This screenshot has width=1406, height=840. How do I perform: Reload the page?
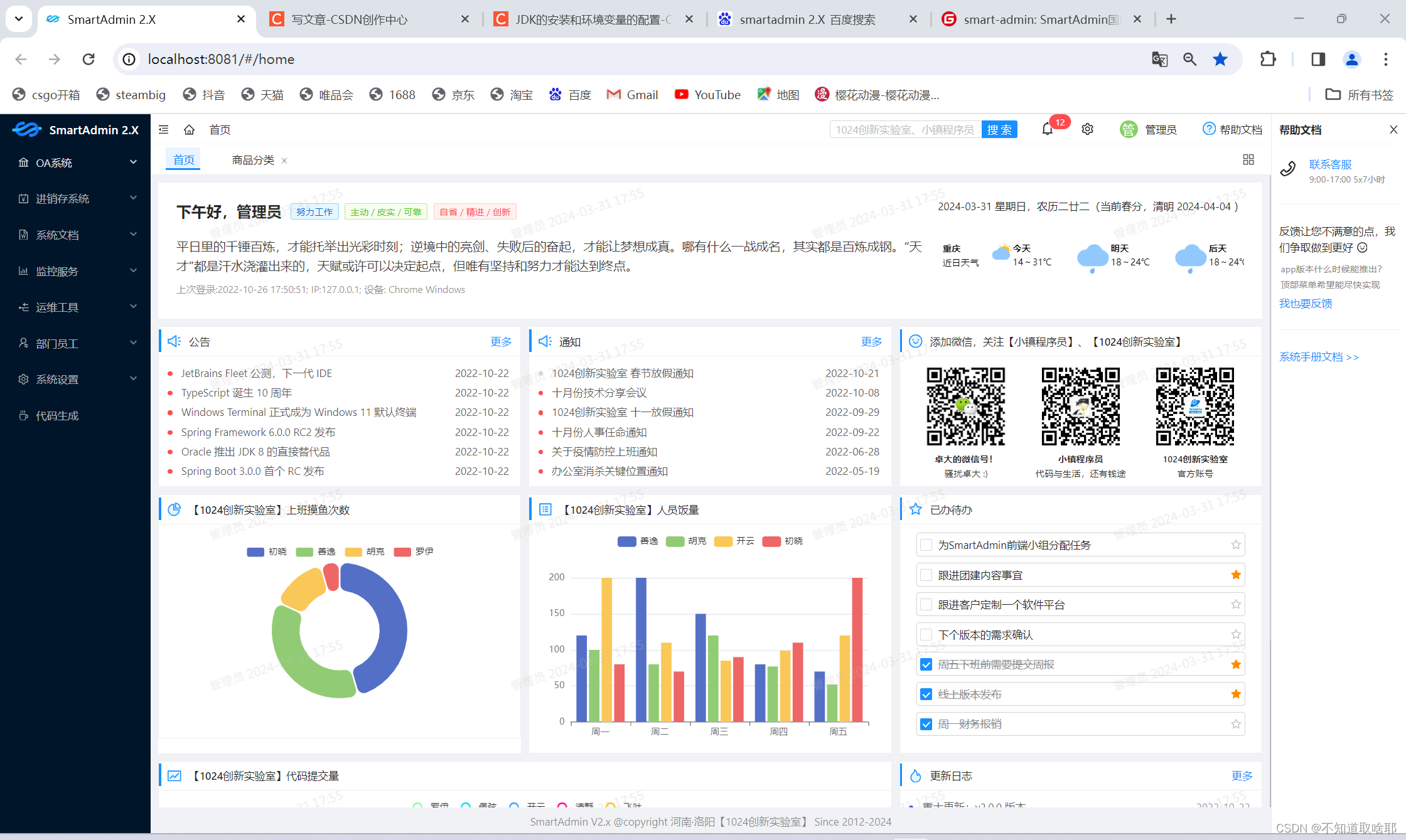pyautogui.click(x=89, y=59)
